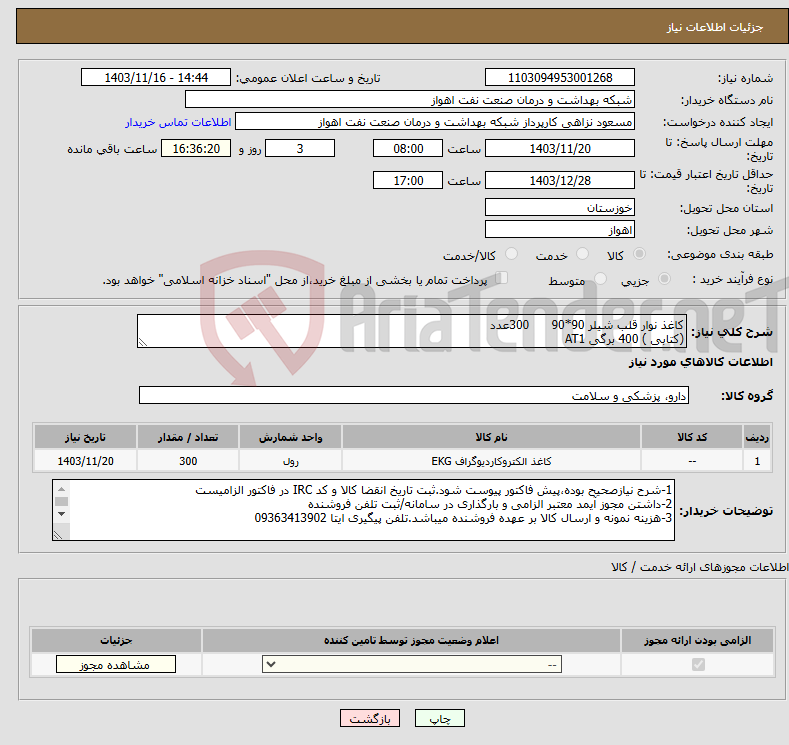
Task: Open the اطلاعات تماس خریدار link
Action: click(x=178, y=122)
